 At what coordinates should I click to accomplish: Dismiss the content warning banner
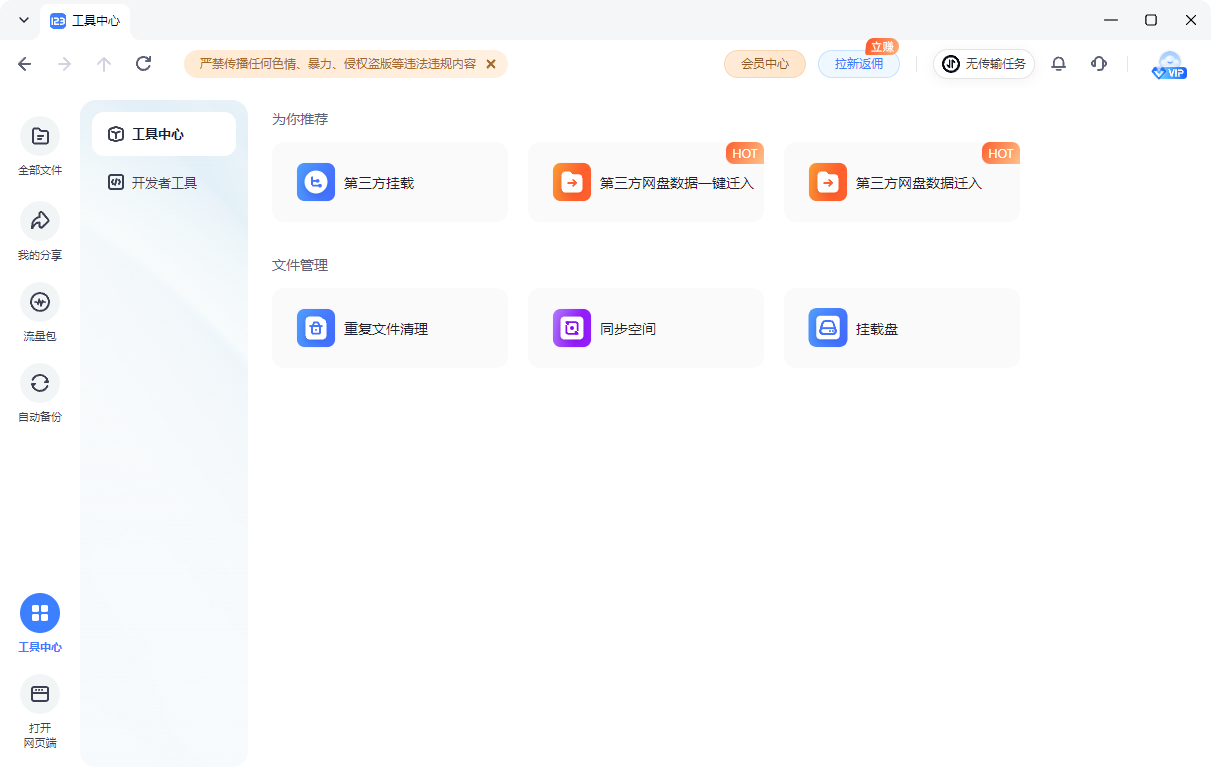[491, 63]
